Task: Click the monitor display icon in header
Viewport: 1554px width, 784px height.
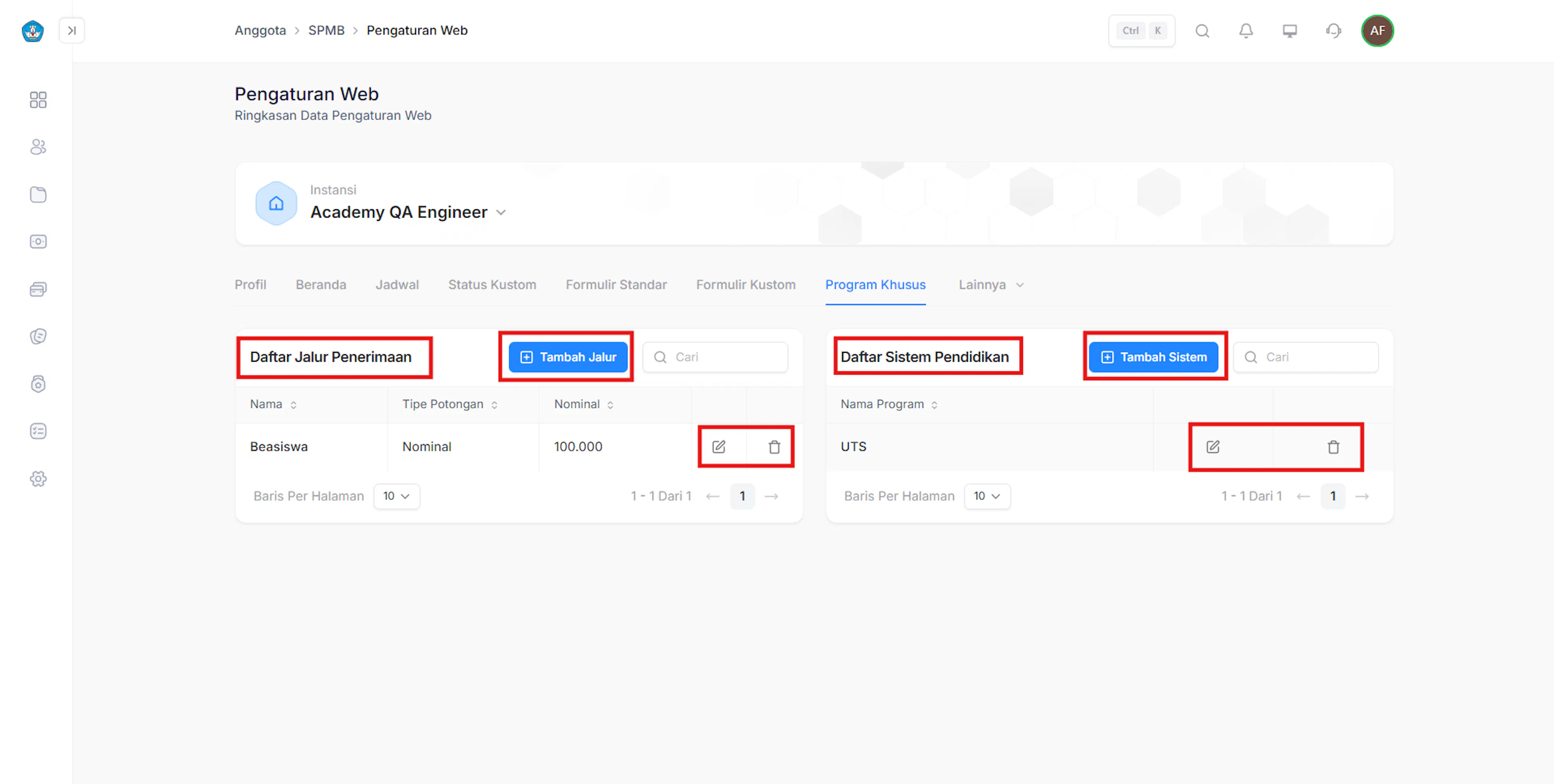Action: pos(1290,31)
